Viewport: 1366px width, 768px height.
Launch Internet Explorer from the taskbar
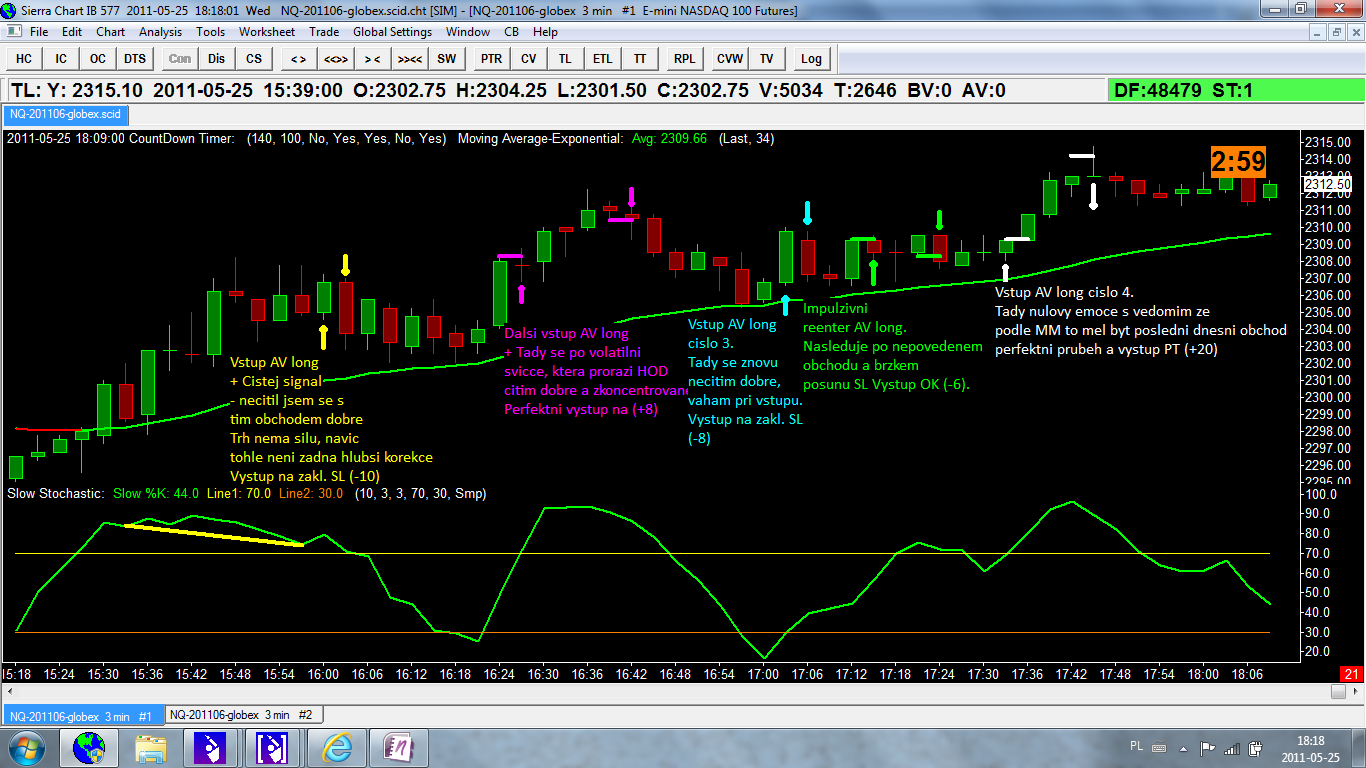pyautogui.click(x=337, y=747)
